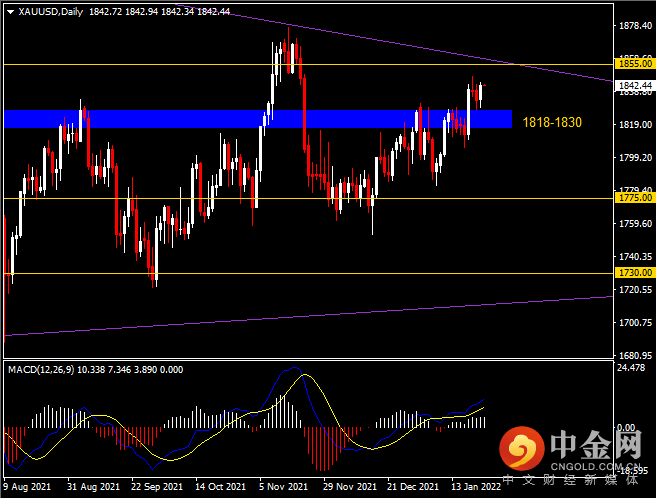Click the XAUUSD,Daily symbol title

point(51,12)
